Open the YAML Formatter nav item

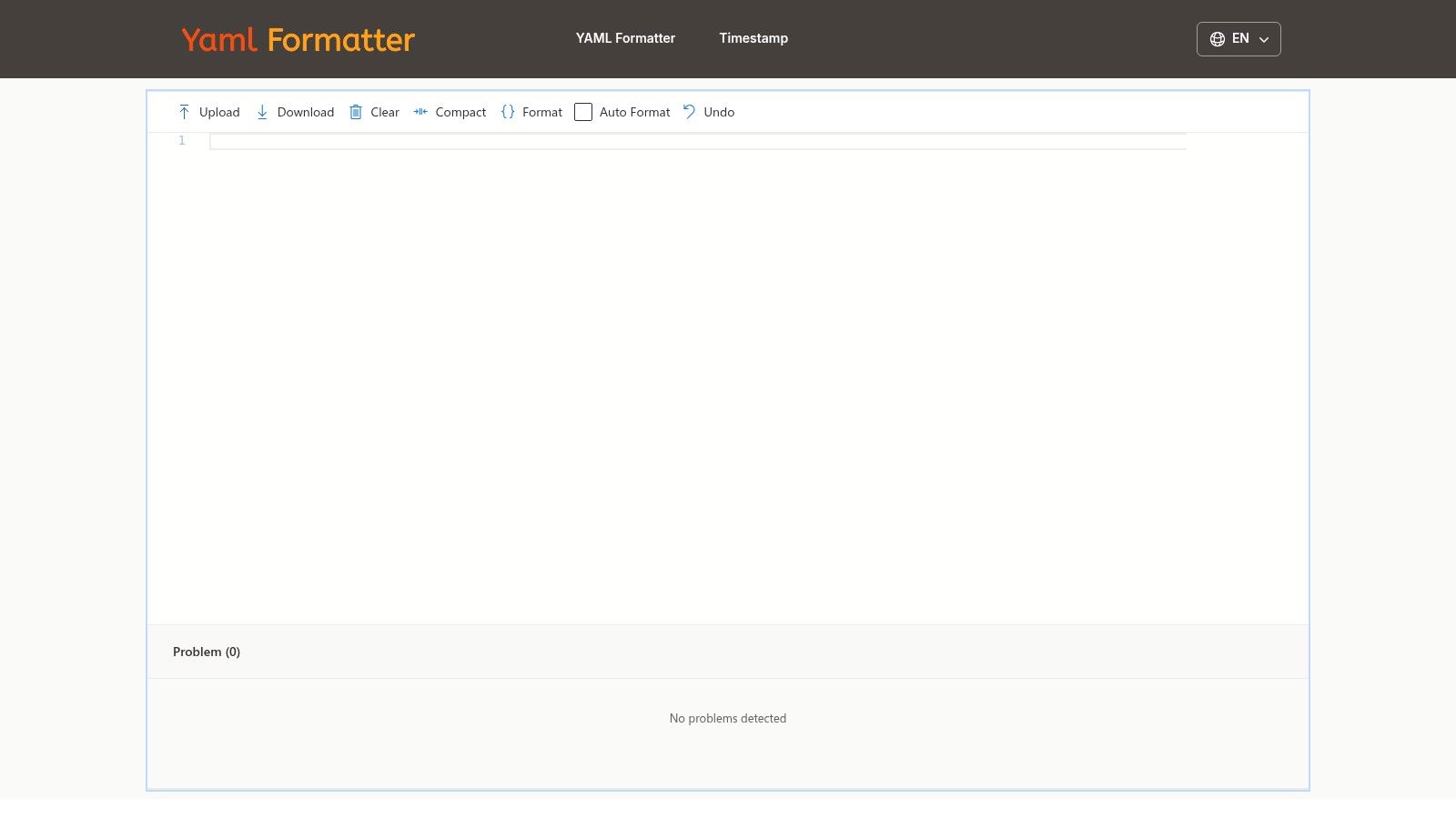coord(625,38)
